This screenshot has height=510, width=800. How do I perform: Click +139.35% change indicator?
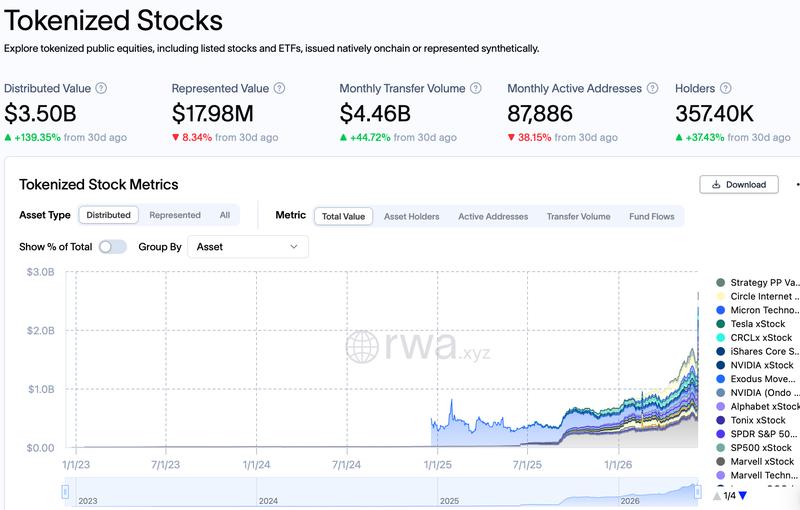pos(33,137)
